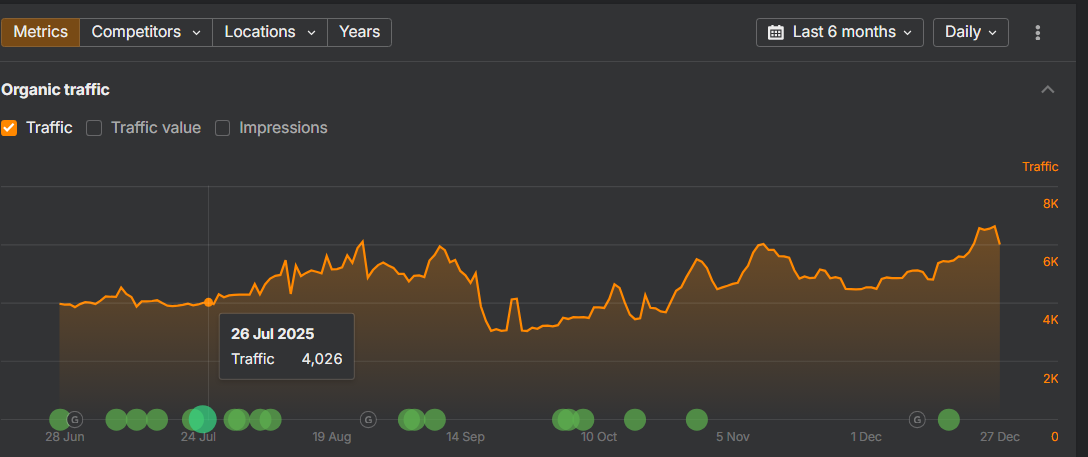Open the Competitors dropdown tab
The image size is (1088, 457).
click(x=146, y=33)
